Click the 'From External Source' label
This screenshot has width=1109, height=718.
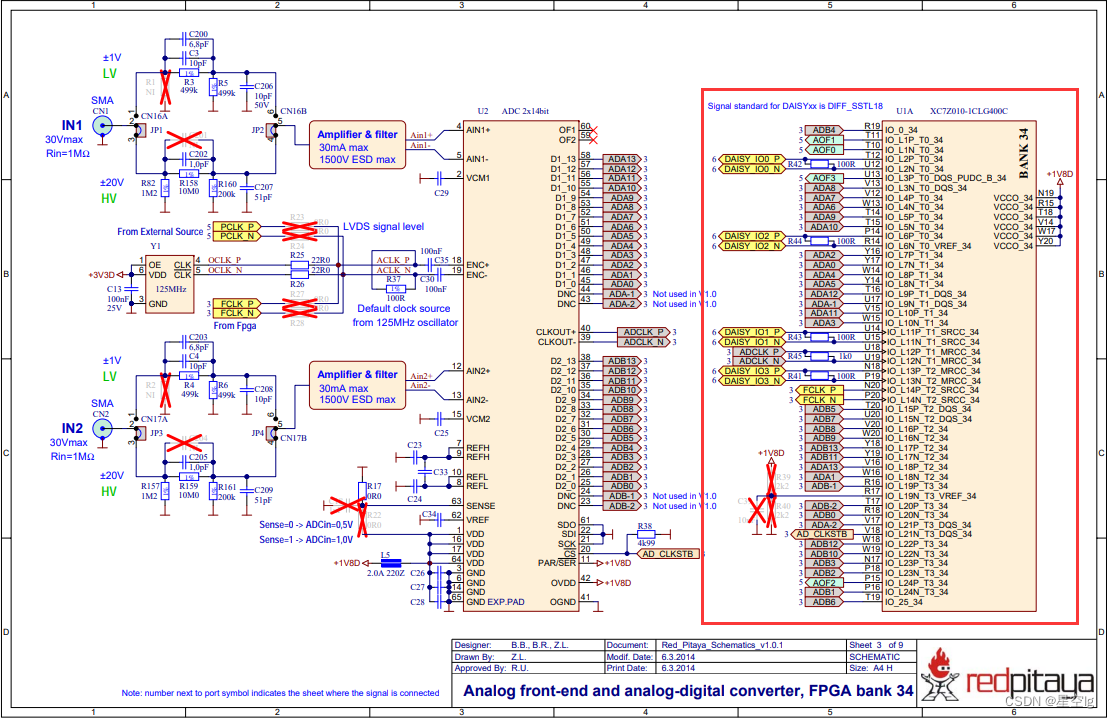point(160,231)
